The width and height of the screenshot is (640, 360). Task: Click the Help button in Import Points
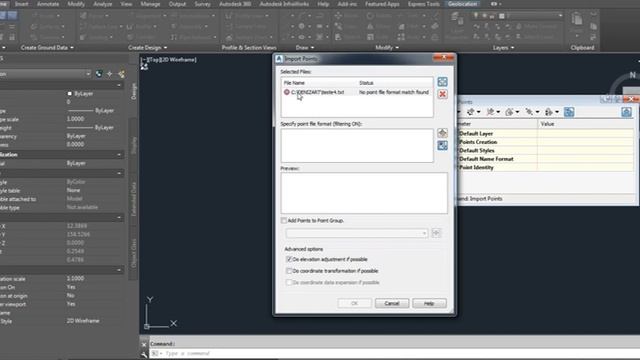[x=429, y=303]
